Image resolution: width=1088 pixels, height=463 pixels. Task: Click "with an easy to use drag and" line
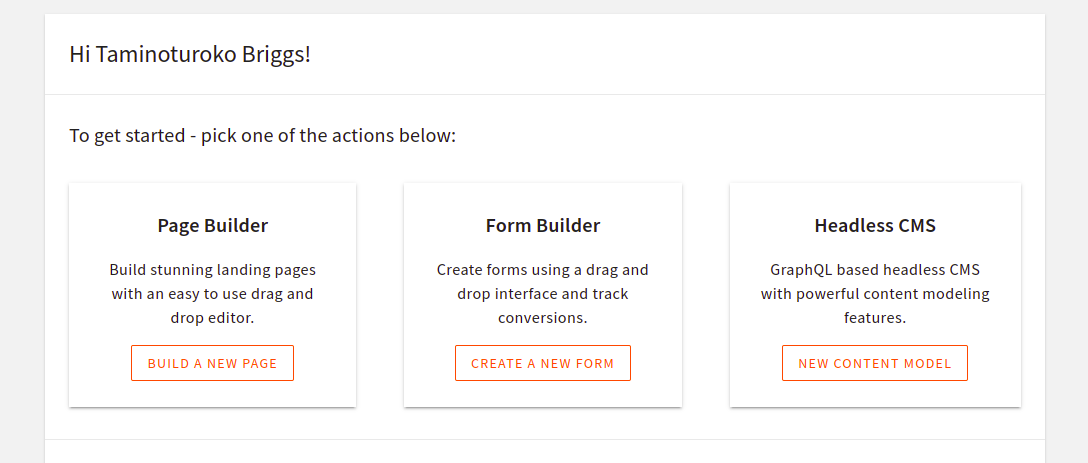(x=212, y=294)
